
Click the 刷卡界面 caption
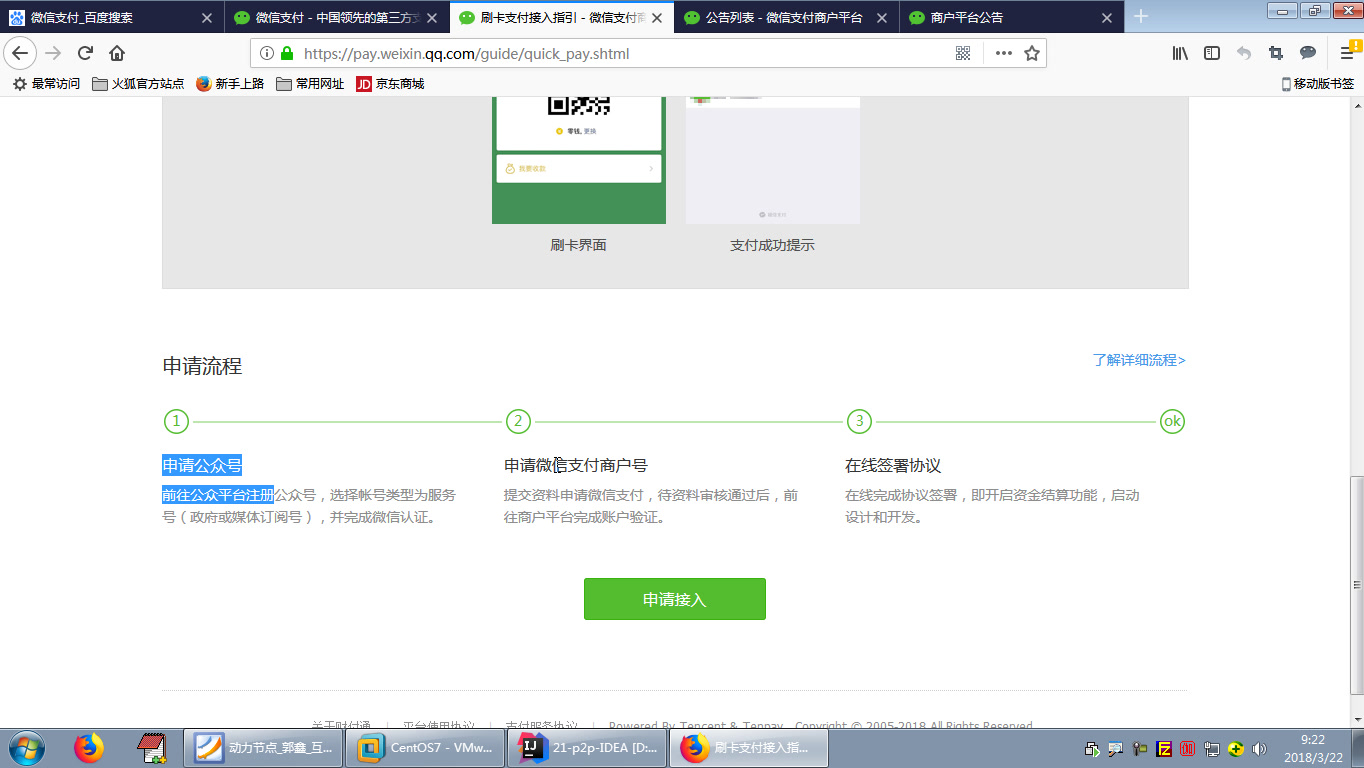tap(578, 245)
